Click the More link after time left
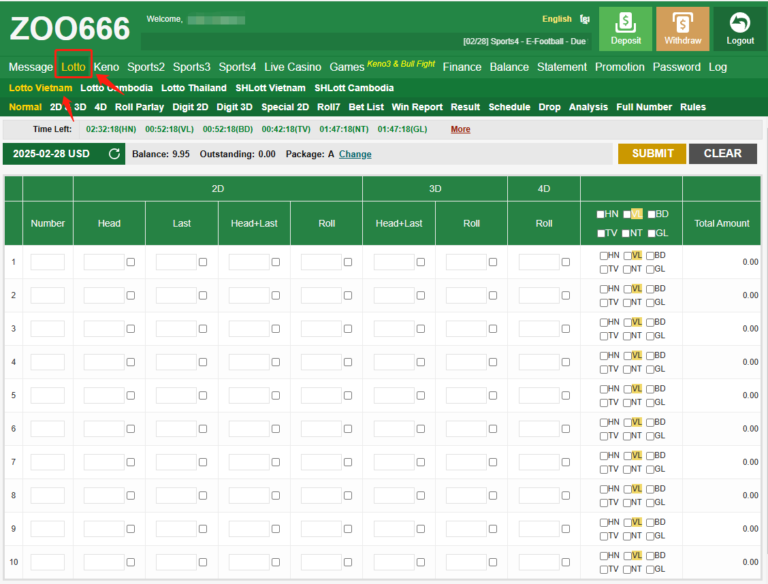This screenshot has height=584, width=768. pos(460,129)
